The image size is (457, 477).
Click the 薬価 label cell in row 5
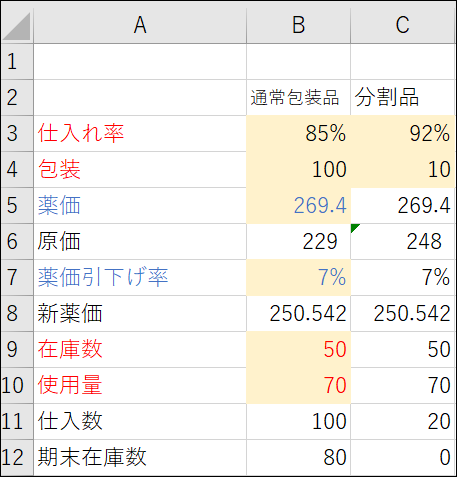[x=140, y=206]
